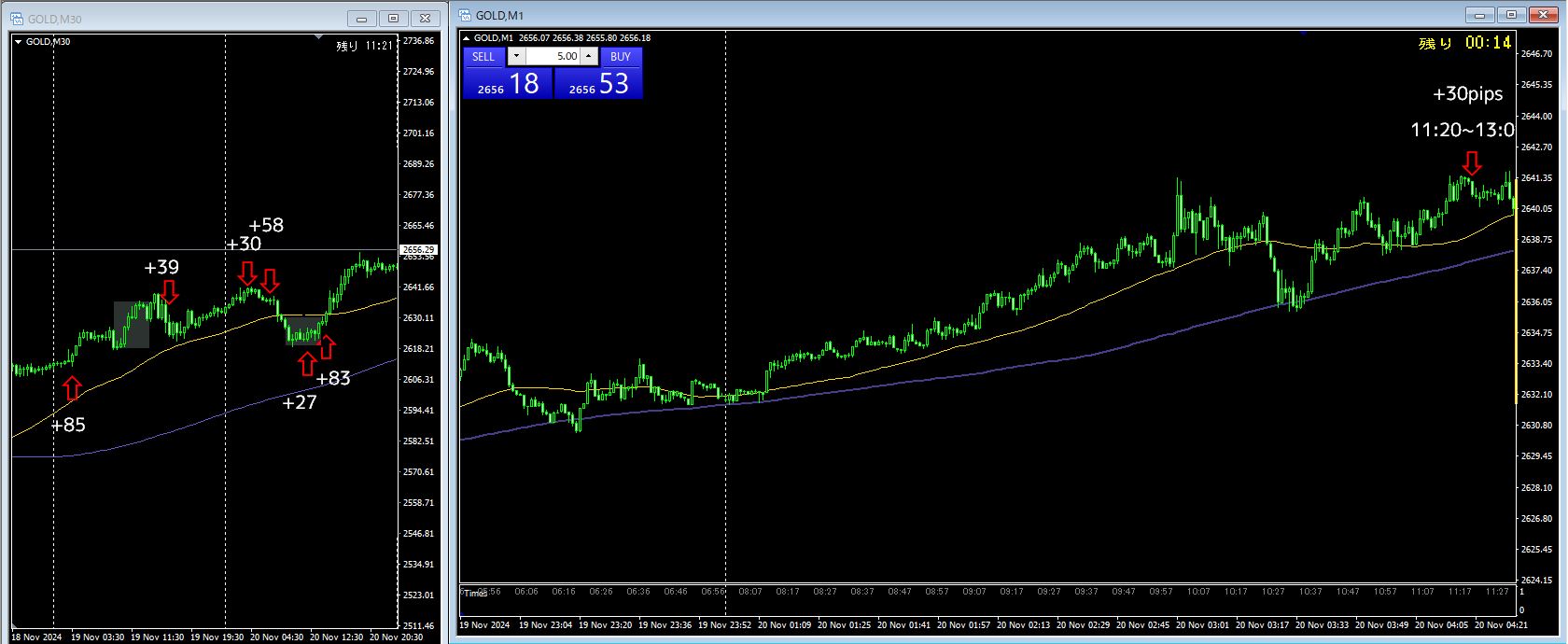This screenshot has height=644, width=1568.
Task: Click the BUY button in trading panel
Action: 621,56
